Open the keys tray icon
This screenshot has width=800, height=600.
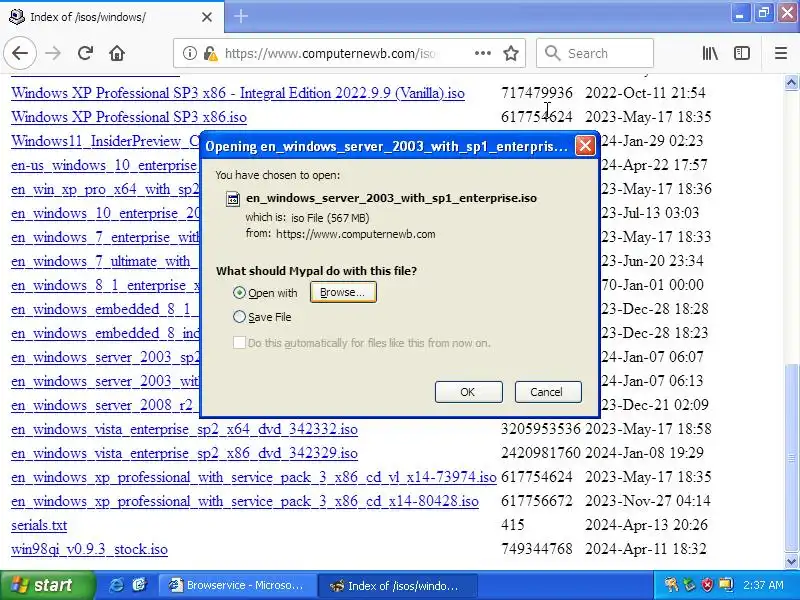click(671, 585)
